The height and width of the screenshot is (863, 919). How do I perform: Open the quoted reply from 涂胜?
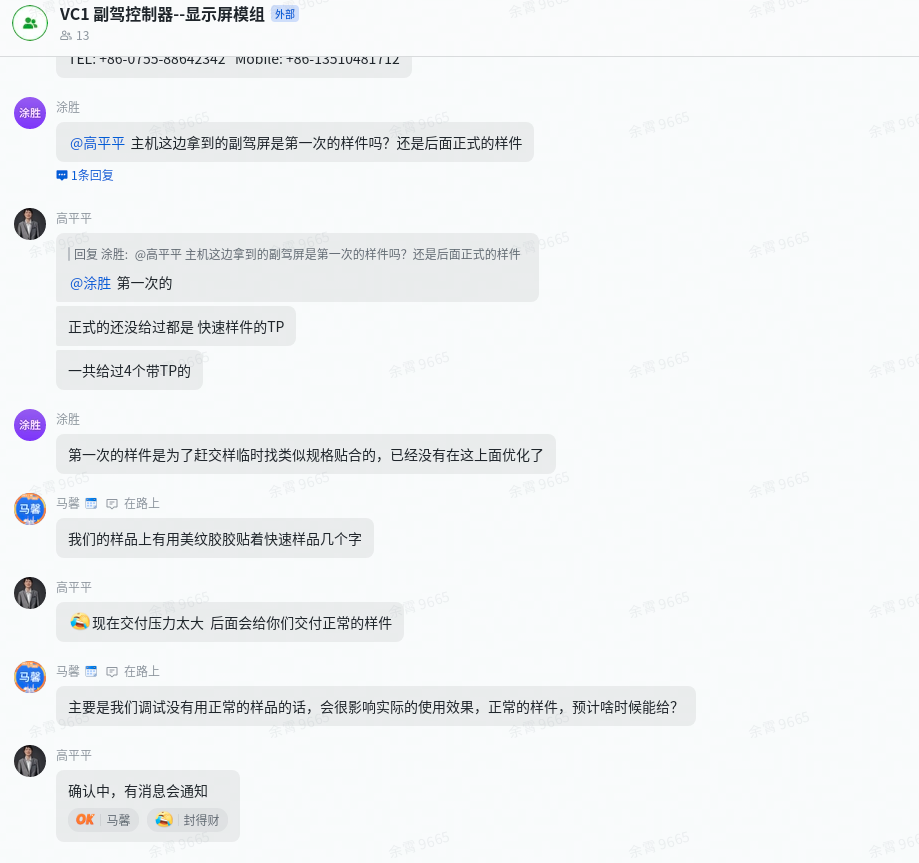point(297,254)
